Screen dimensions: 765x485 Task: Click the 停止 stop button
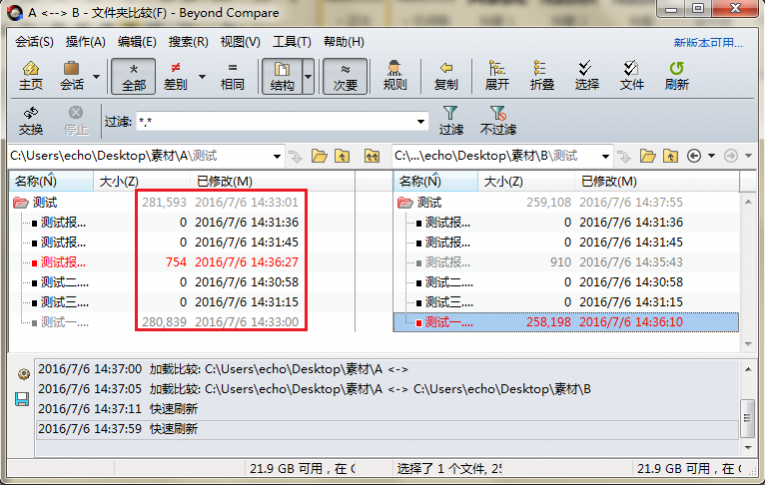click(x=76, y=121)
